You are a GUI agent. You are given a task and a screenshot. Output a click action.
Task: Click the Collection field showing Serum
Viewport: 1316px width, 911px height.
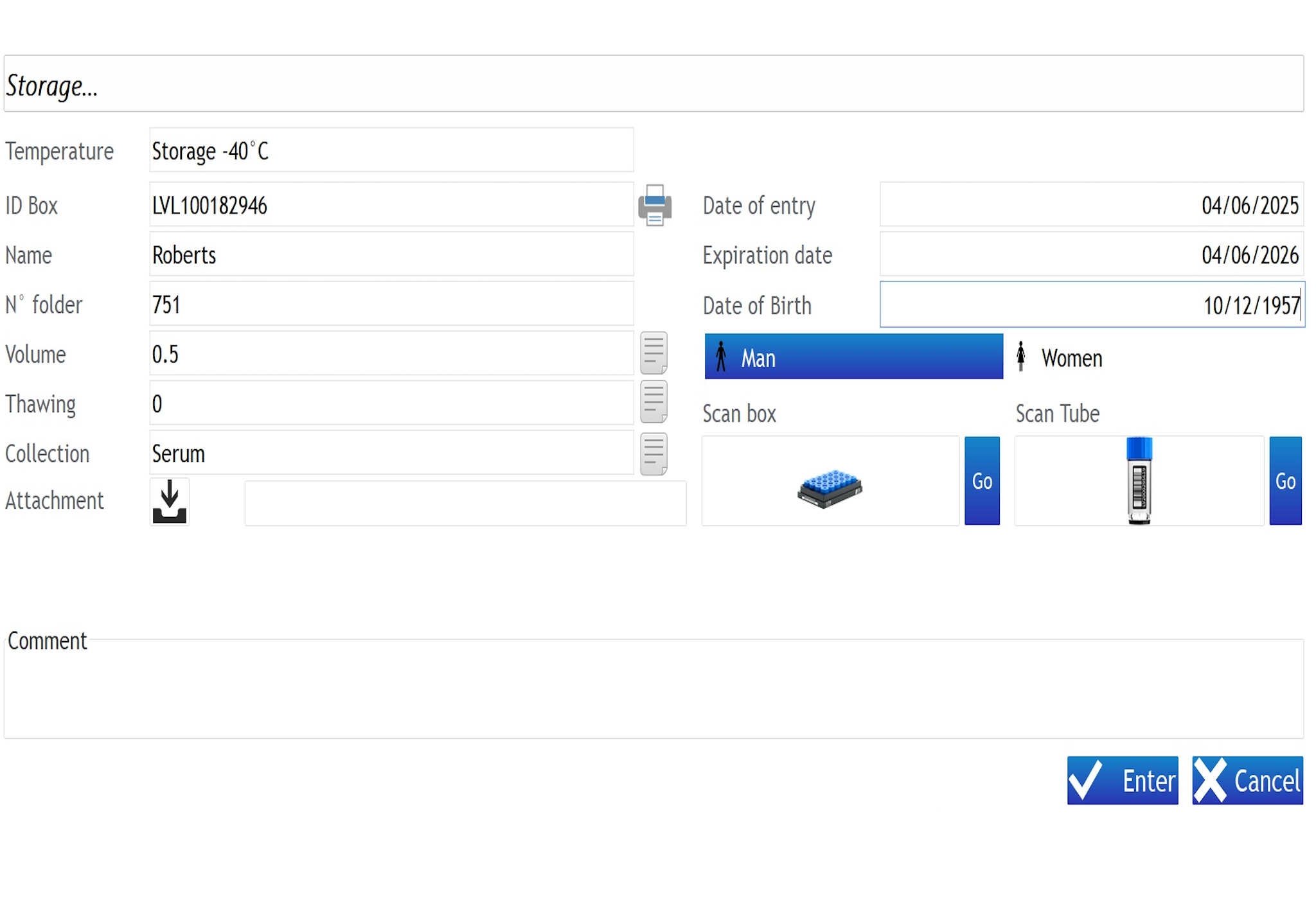click(x=391, y=454)
